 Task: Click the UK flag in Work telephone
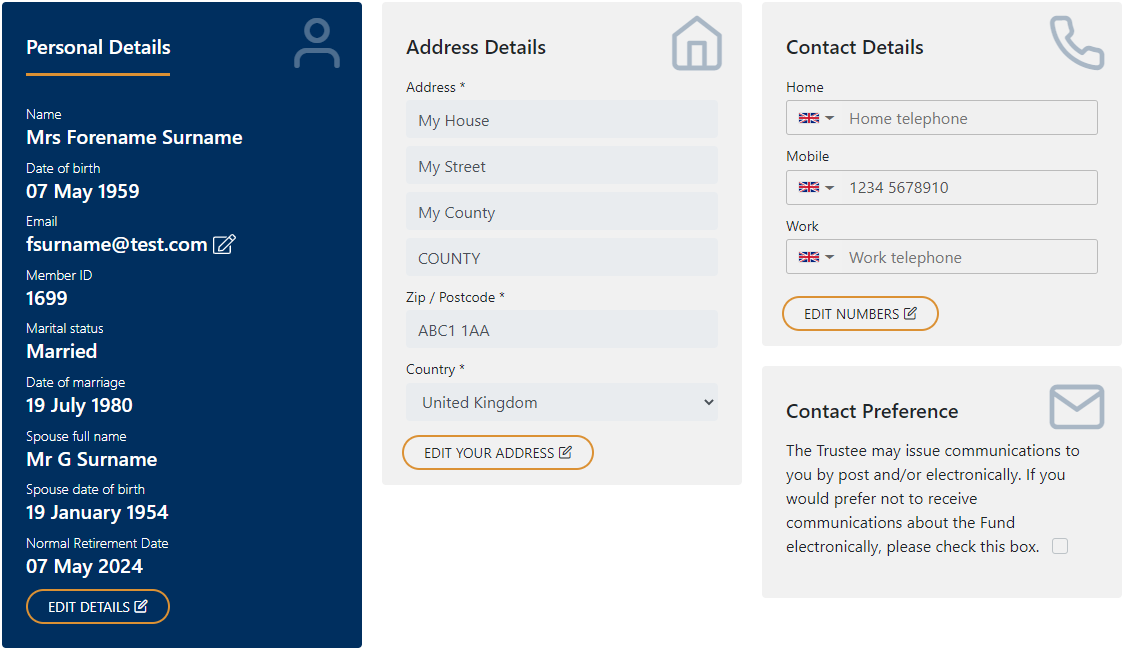click(x=809, y=257)
